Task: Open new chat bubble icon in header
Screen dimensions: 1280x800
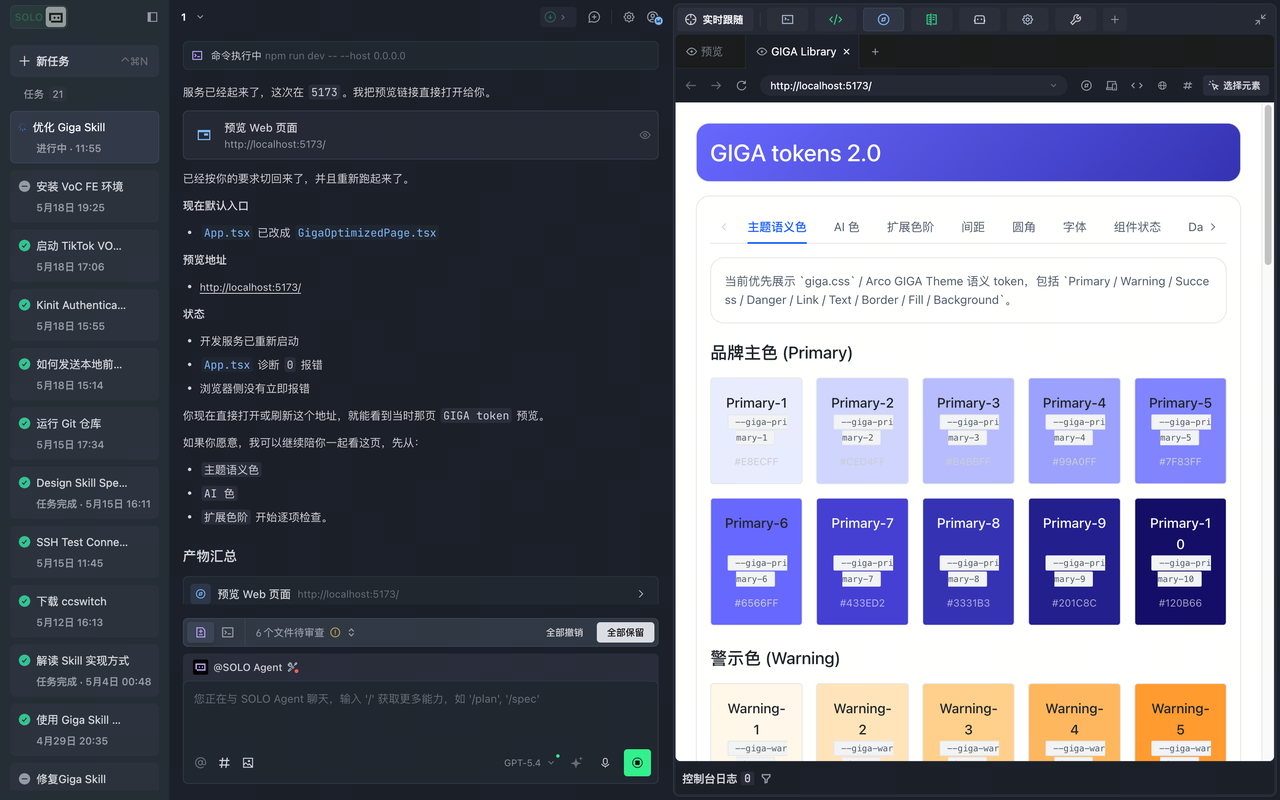Action: point(594,17)
